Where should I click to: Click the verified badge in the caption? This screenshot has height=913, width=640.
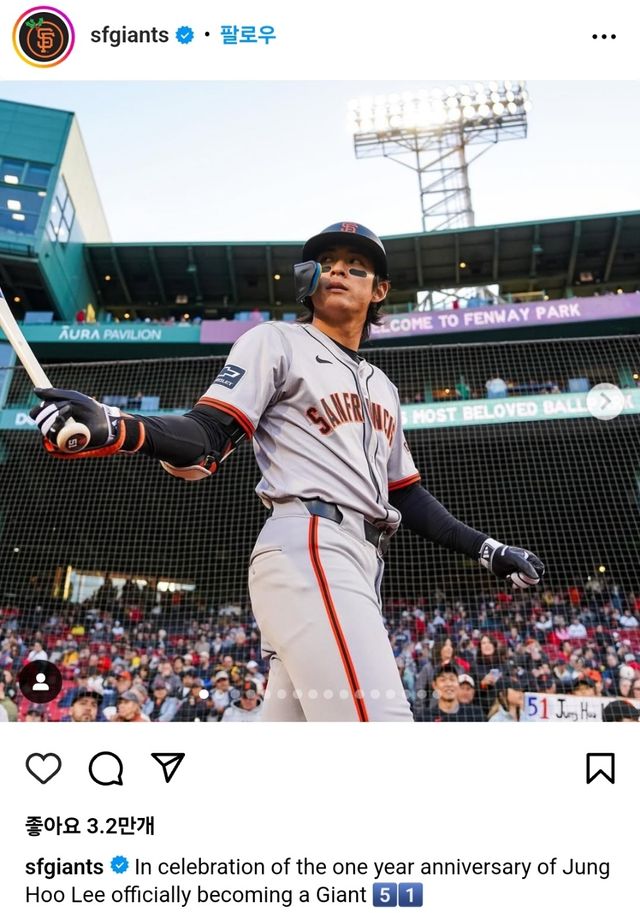click(x=119, y=865)
